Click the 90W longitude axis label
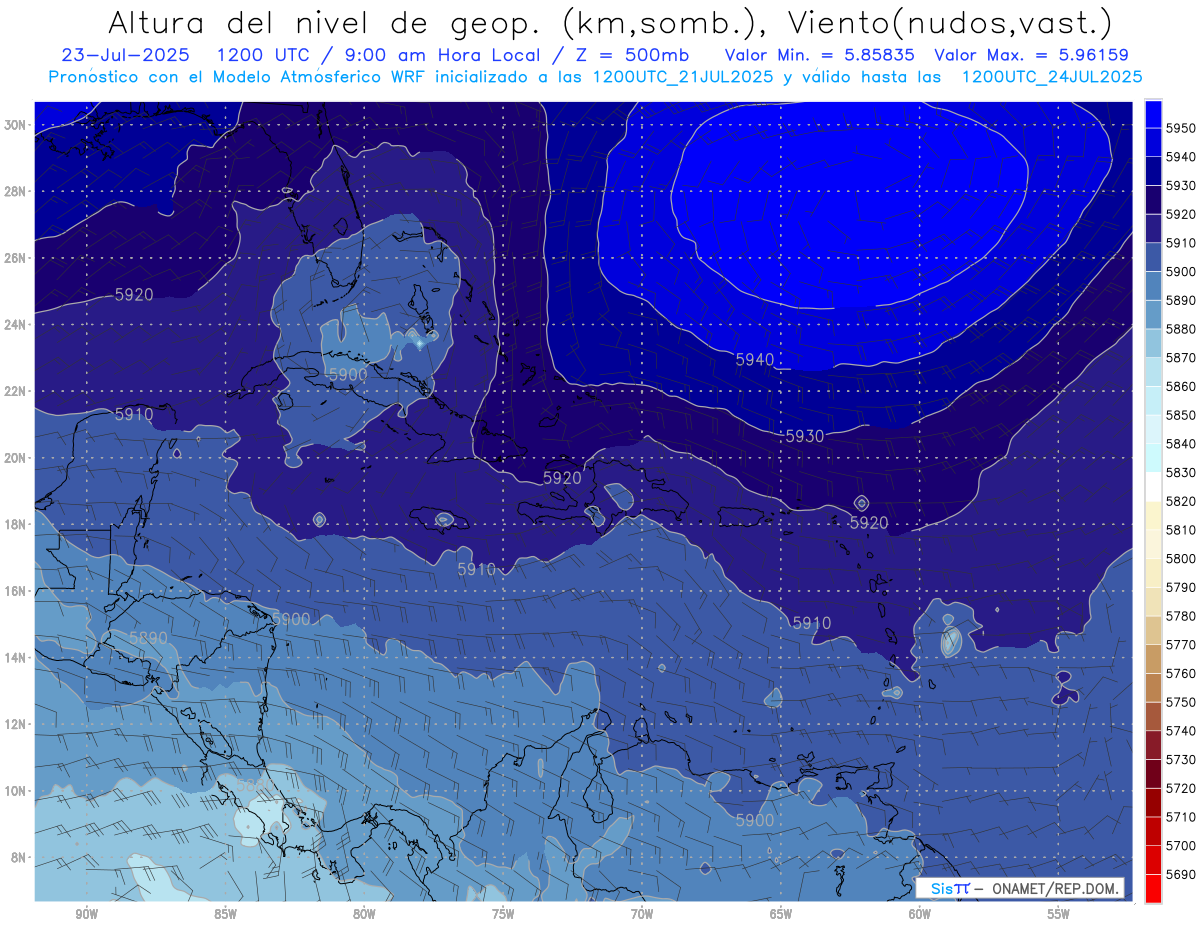Image resolution: width=1200 pixels, height=927 pixels. (86, 914)
